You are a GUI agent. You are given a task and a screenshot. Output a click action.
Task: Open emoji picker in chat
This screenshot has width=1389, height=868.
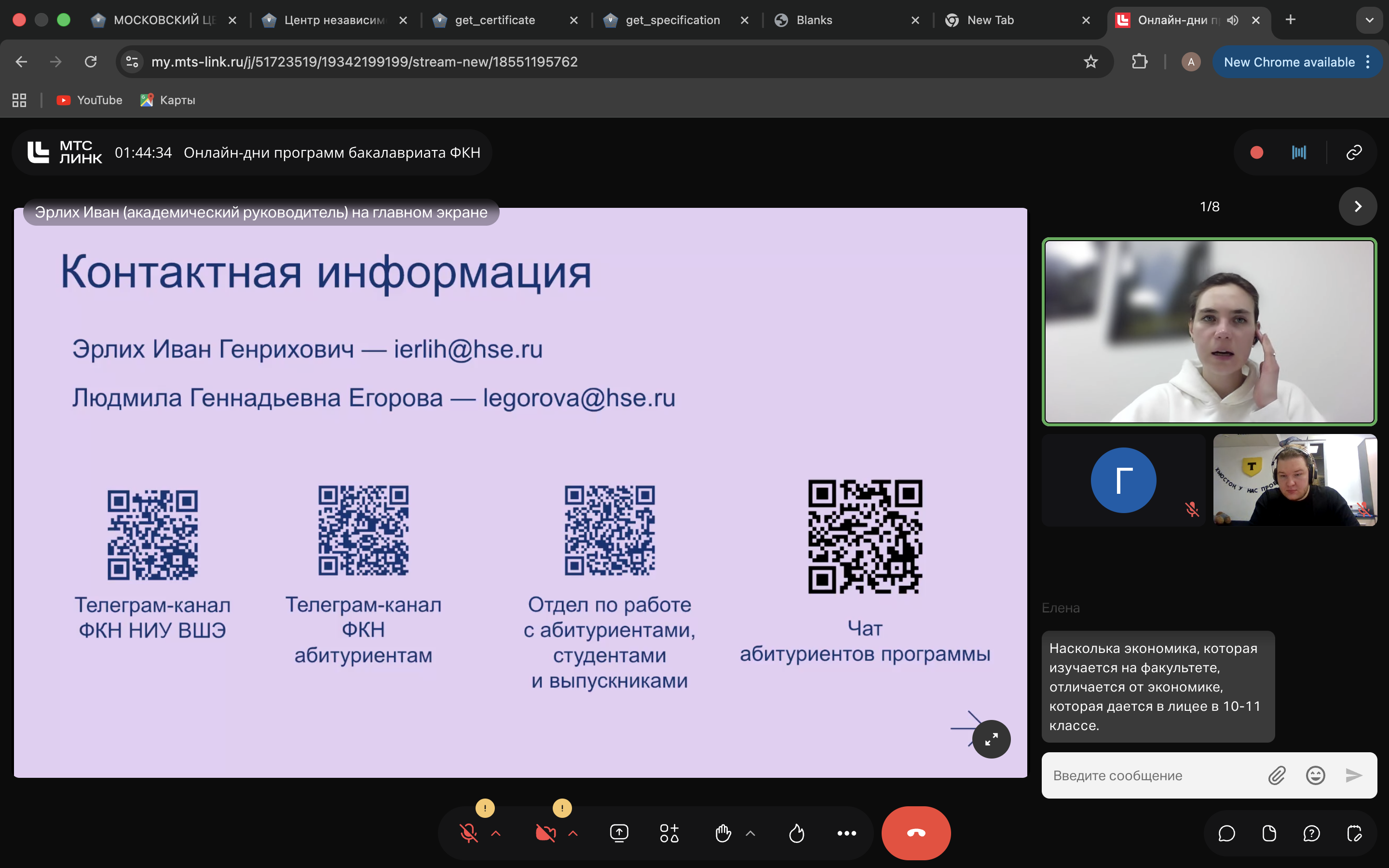[1316, 775]
